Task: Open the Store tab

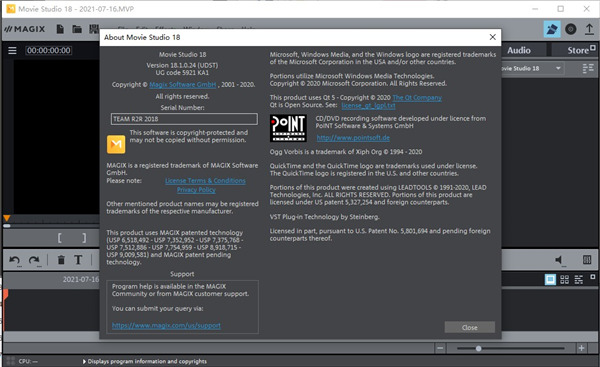Action: pos(577,50)
